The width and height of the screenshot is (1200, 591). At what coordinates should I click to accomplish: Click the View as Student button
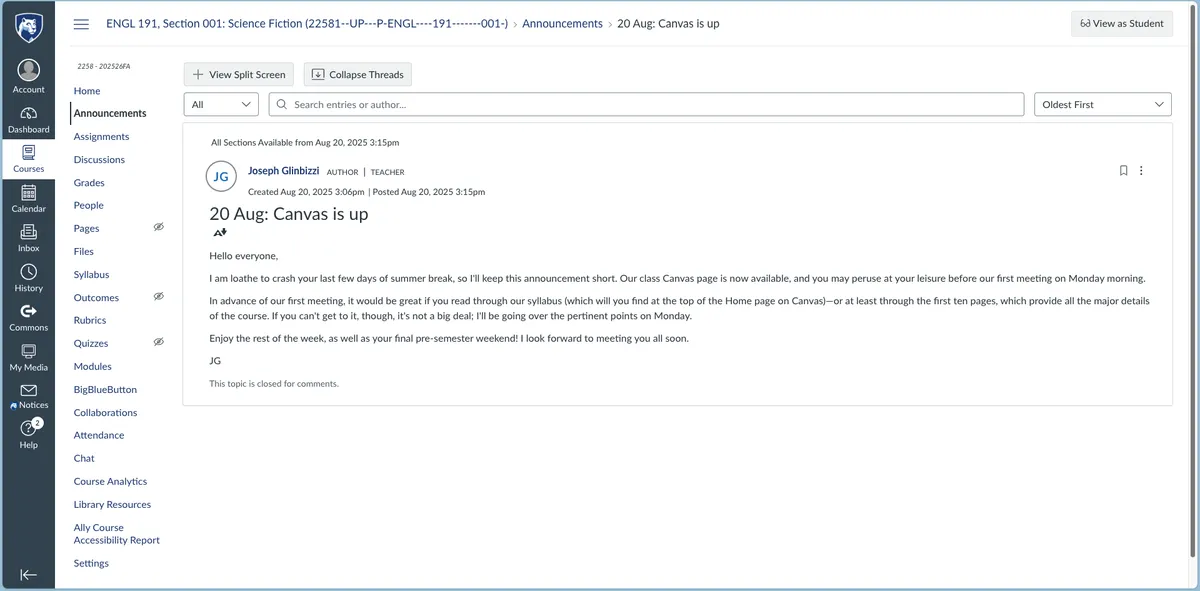1121,24
